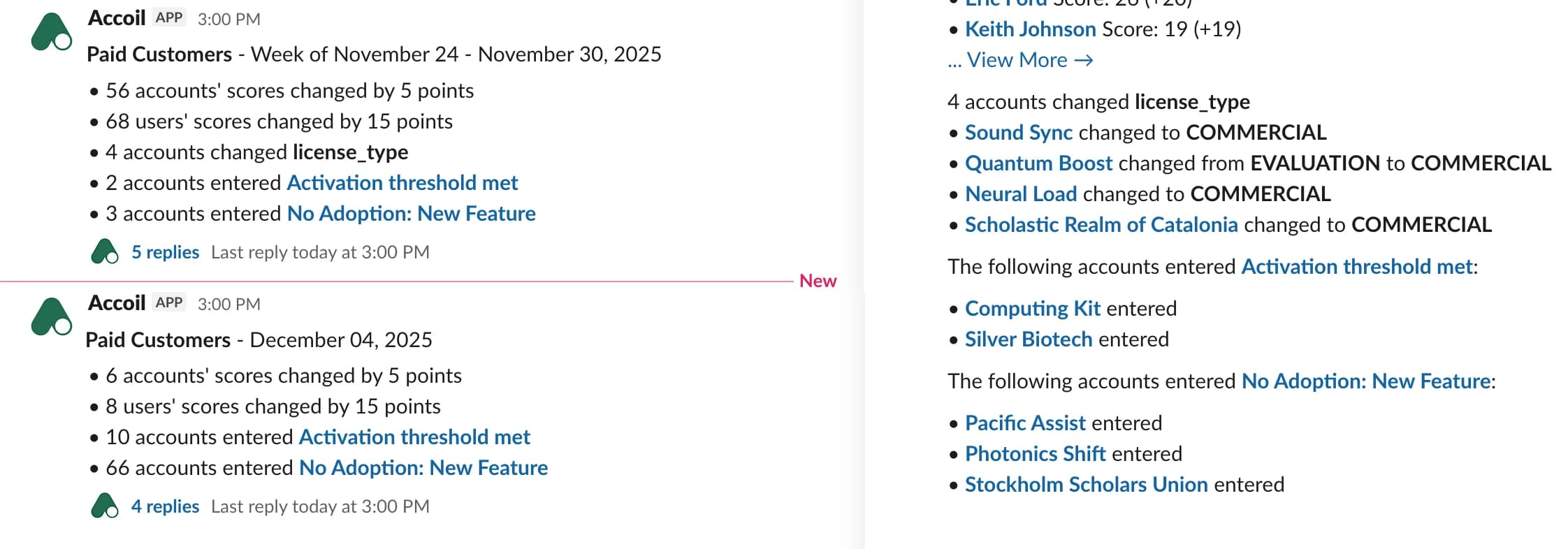Click the Pacific Assist account link
This screenshot has width=1568, height=549.
pyautogui.click(x=1024, y=423)
